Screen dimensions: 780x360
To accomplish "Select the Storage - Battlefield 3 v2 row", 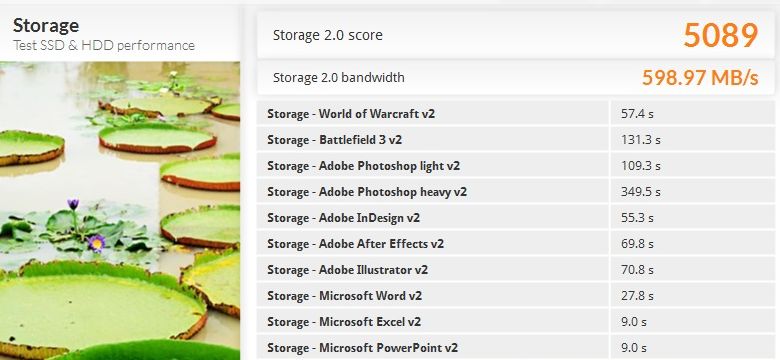I will [x=516, y=140].
